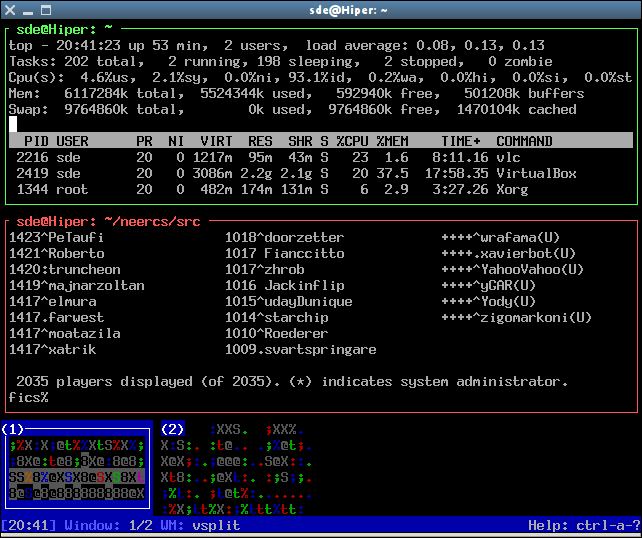Click the 'Window: 1/2' status indicator

pos(107,526)
